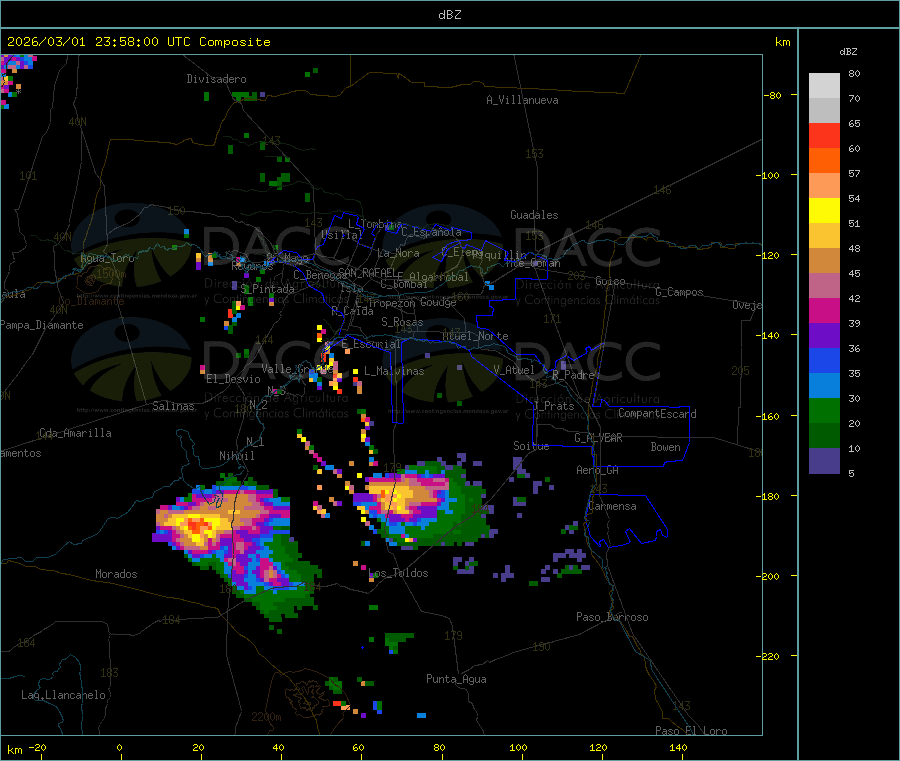This screenshot has width=900, height=761.
Task: Click the El_Desvio map label
Action: (233, 379)
